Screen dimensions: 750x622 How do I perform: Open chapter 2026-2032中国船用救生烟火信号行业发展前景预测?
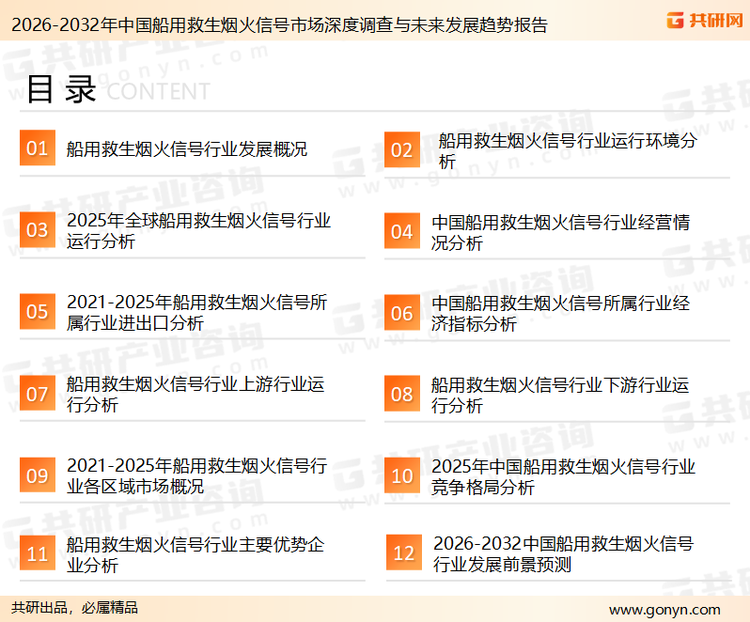pos(563,554)
